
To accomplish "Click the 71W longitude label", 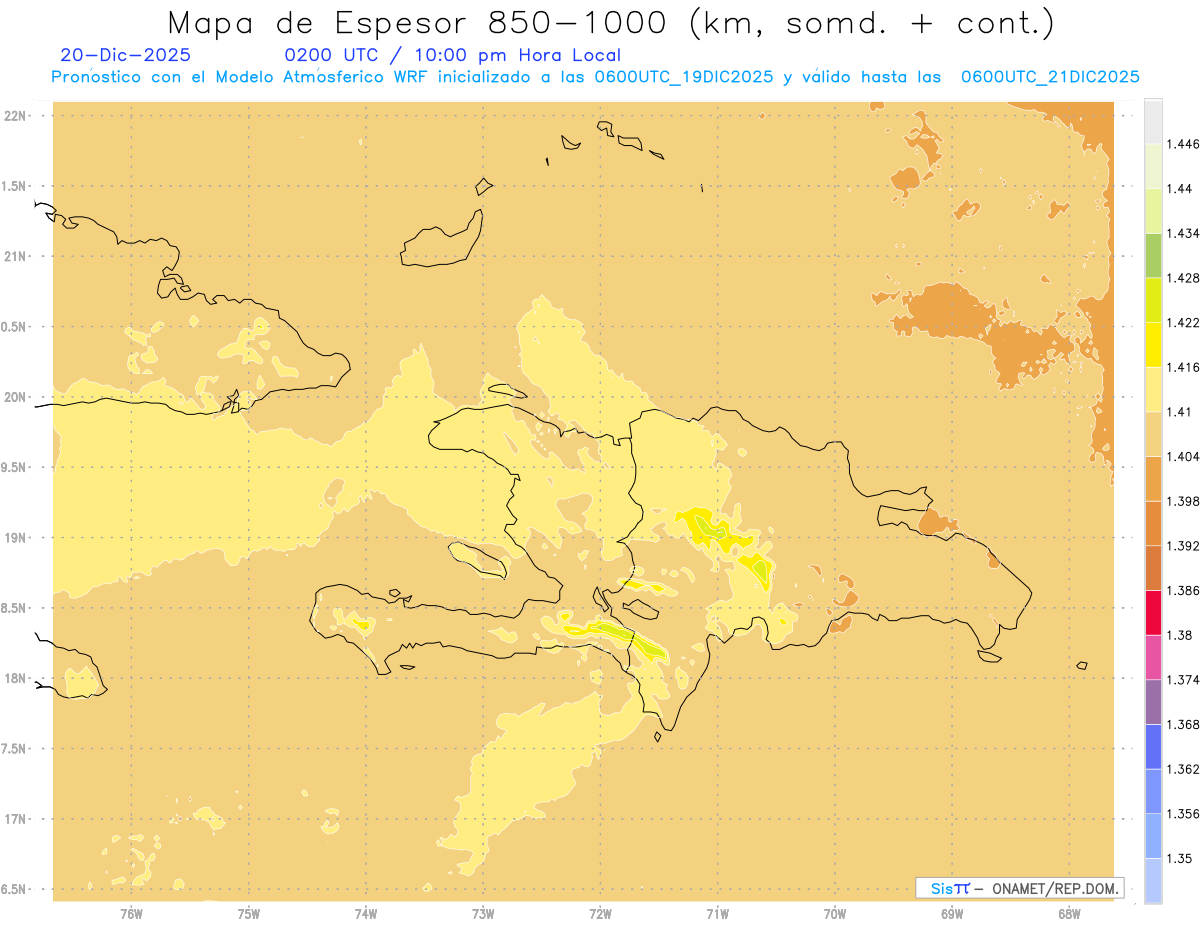I will [717, 913].
